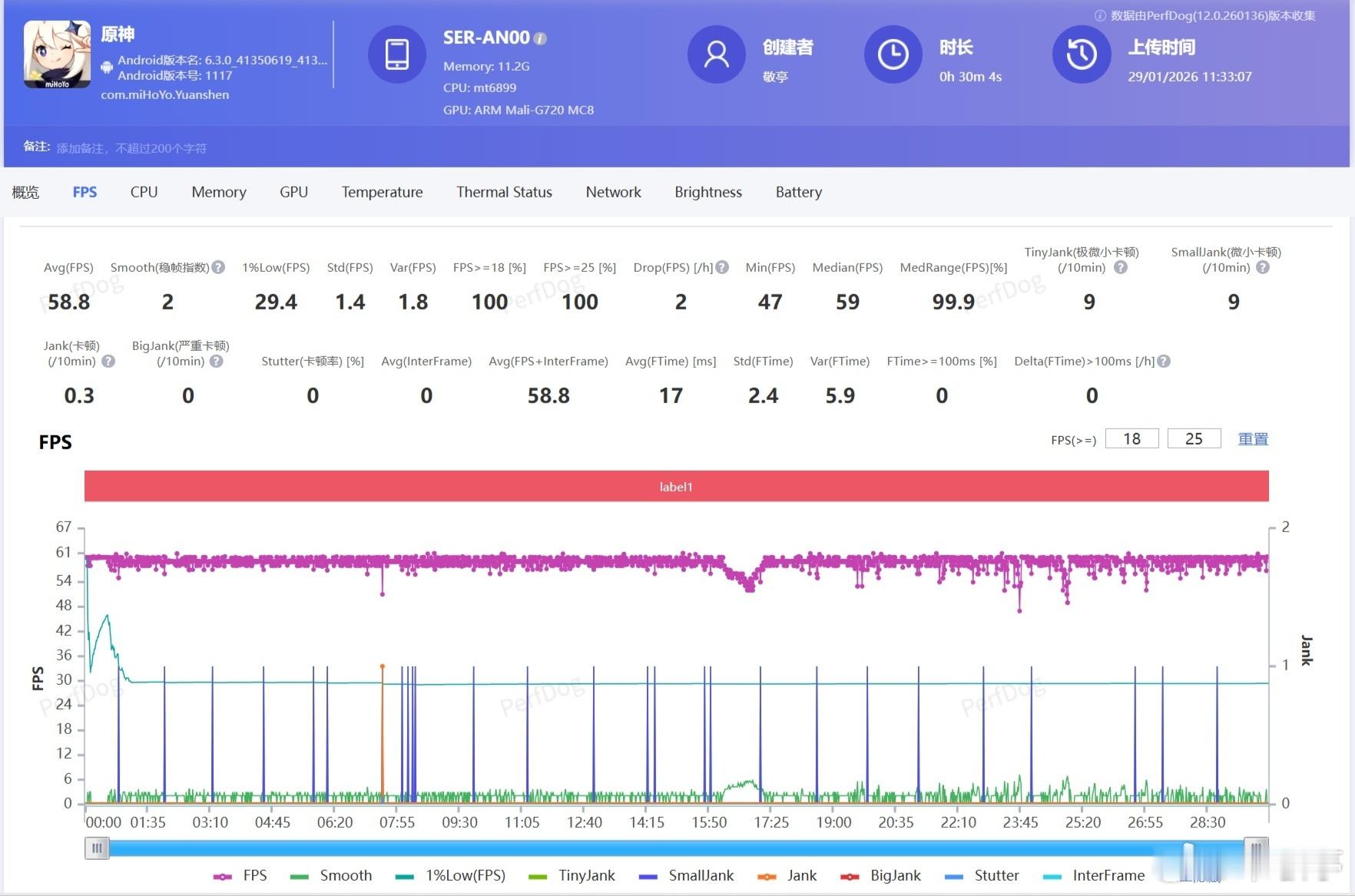This screenshot has width=1355, height=896.
Task: Click the info icon next to SER-AN00
Action: click(x=541, y=38)
